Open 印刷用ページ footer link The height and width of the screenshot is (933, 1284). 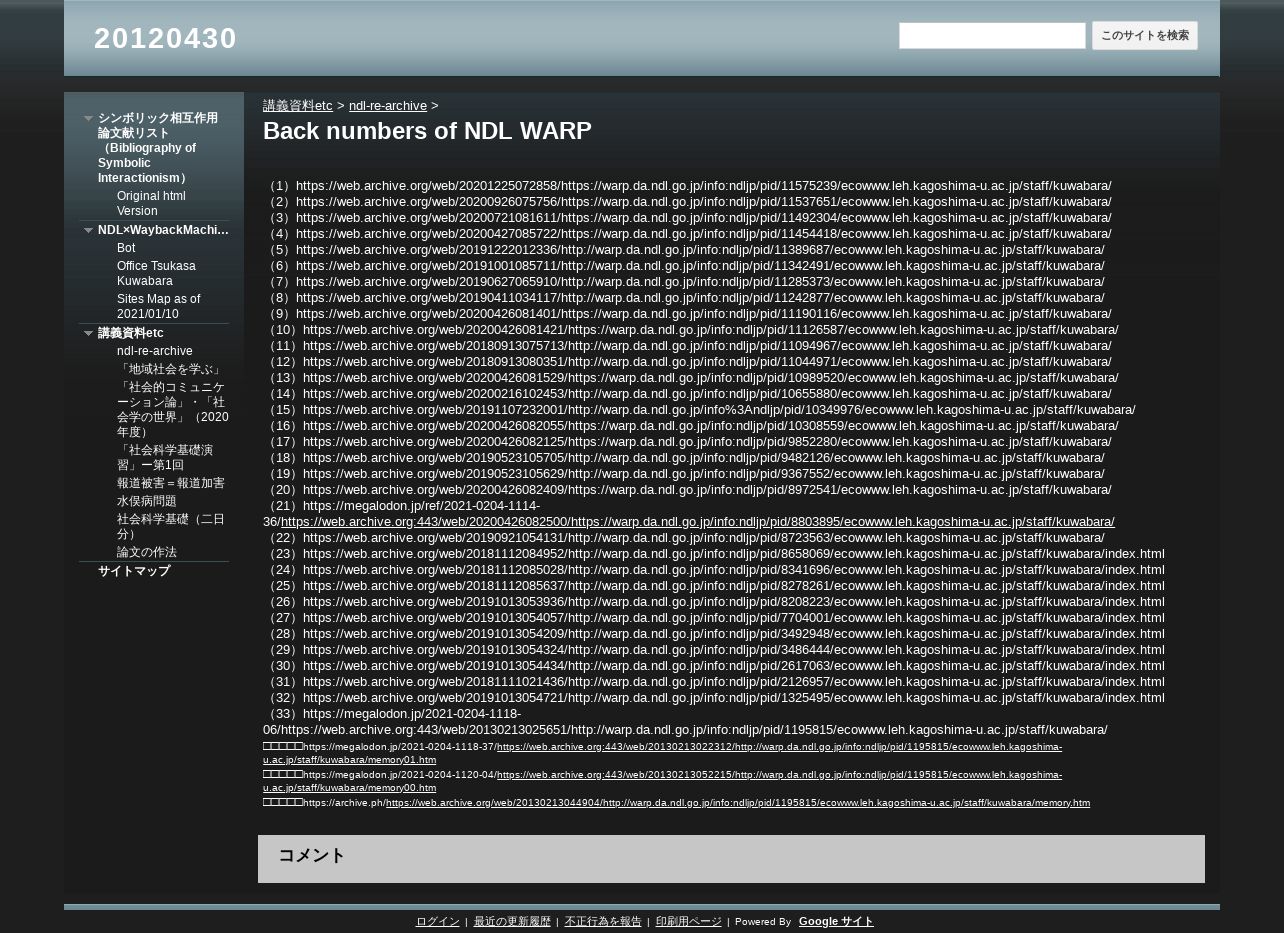pos(688,922)
